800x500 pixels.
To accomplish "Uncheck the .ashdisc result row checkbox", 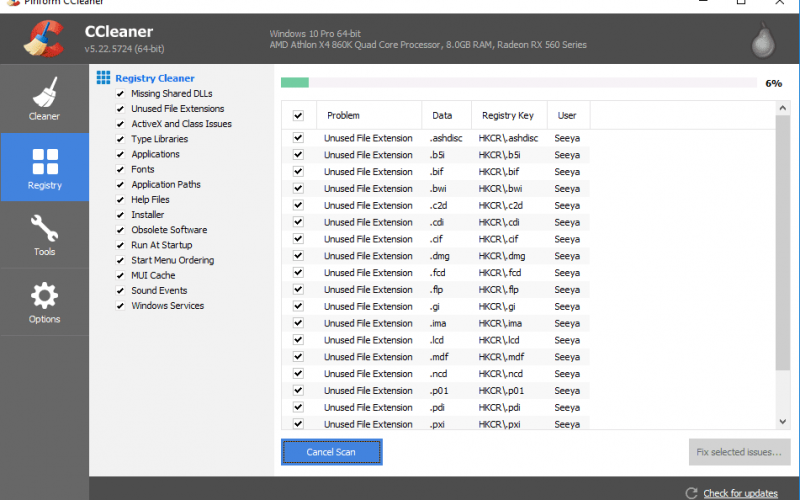I will tap(298, 138).
